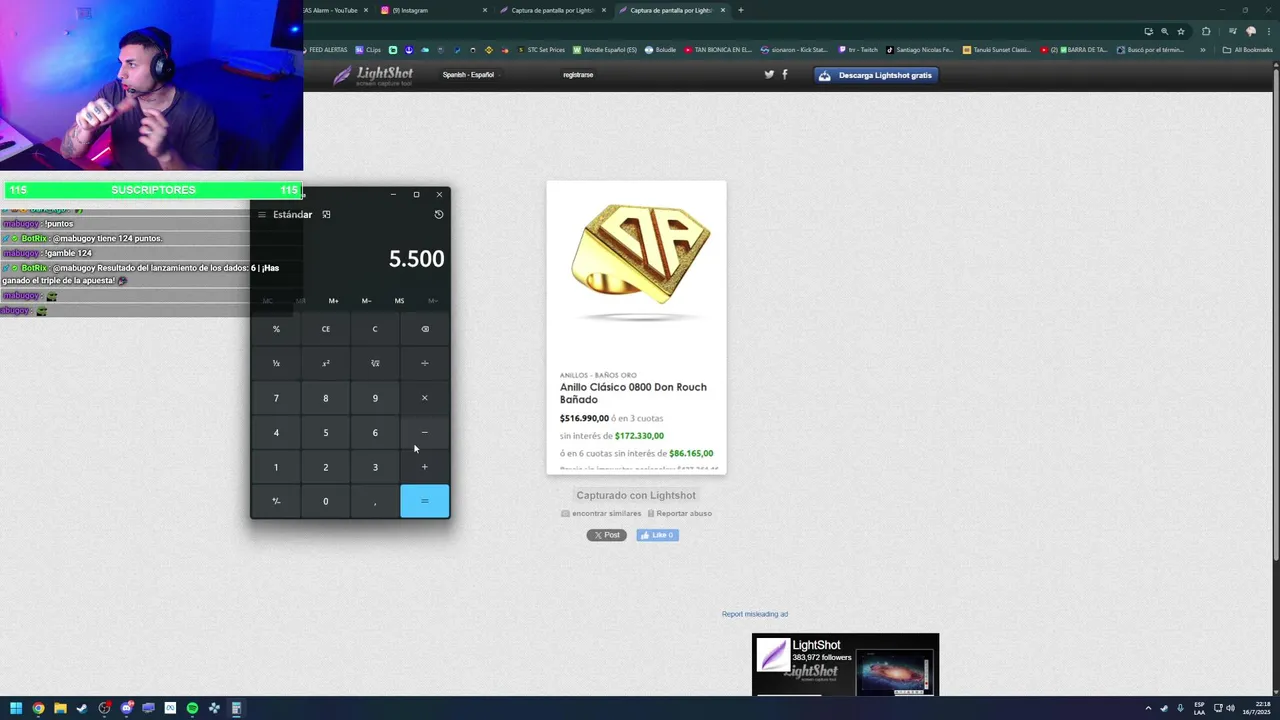Open Spotify from the taskbar

192,708
